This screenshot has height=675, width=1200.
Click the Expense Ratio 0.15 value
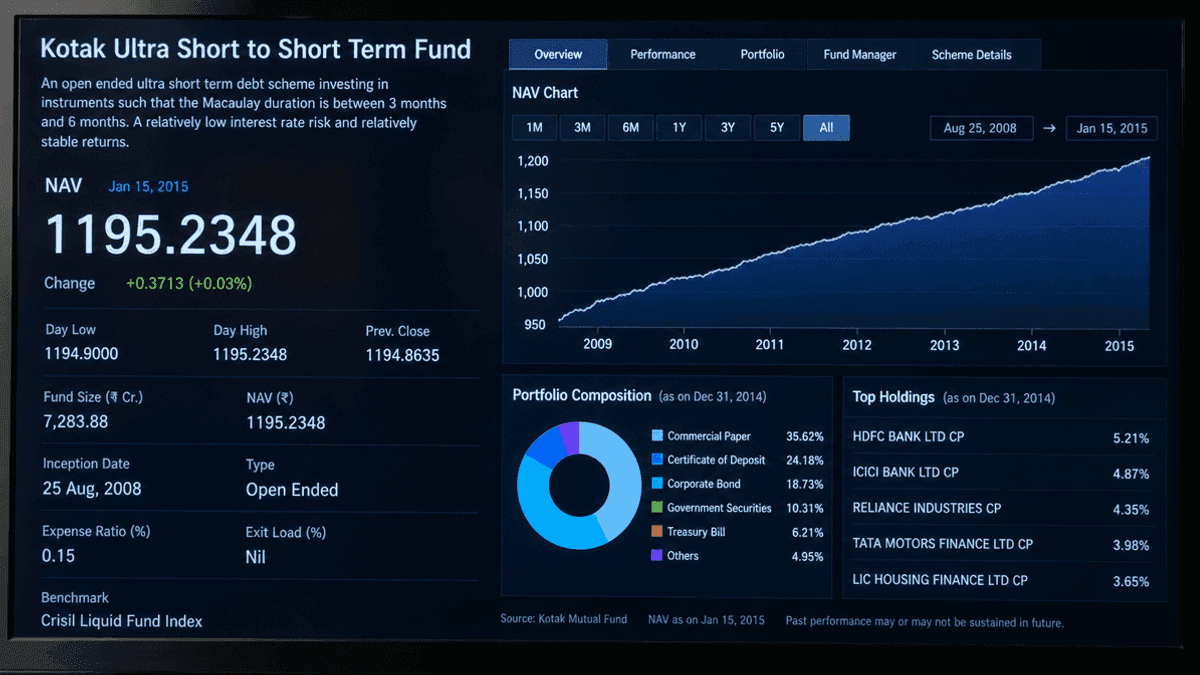[58, 555]
